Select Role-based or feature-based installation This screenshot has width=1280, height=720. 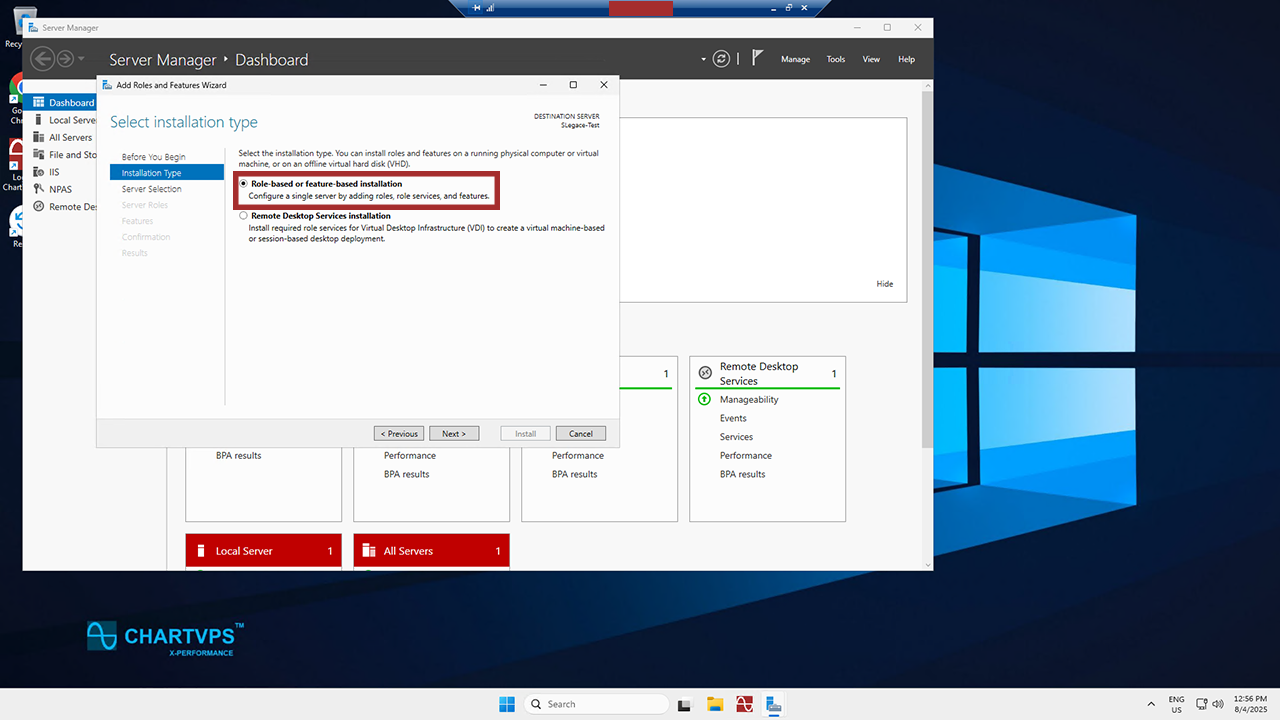pyautogui.click(x=244, y=184)
